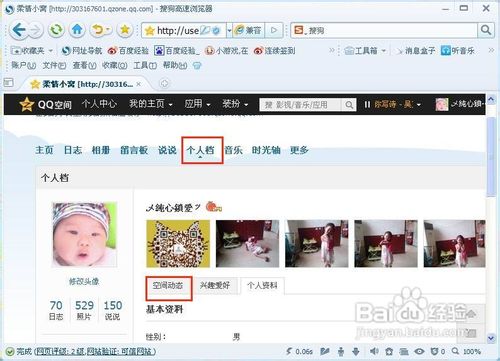
Task: Click the ad-block shield icon in status bar
Action: [434, 351]
